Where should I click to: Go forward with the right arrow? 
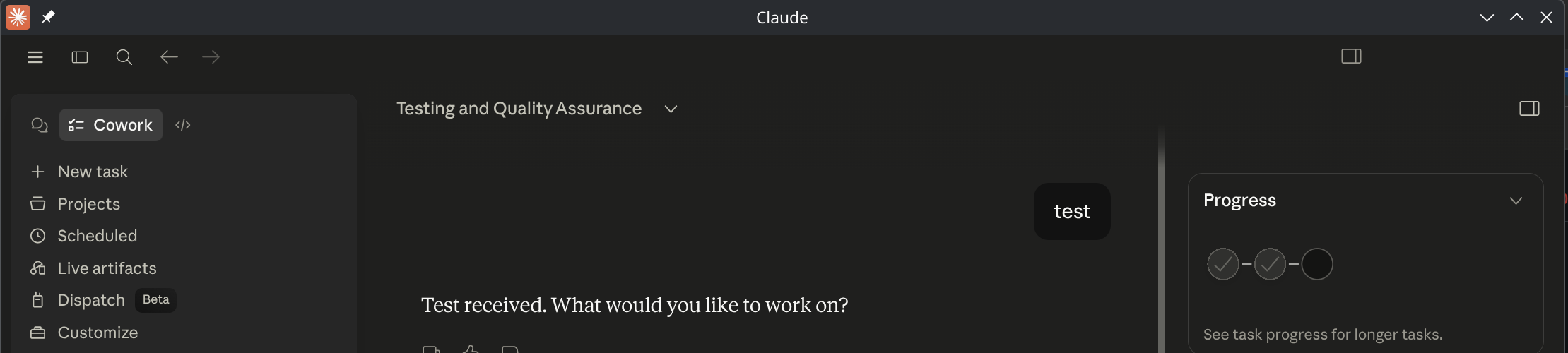click(211, 57)
